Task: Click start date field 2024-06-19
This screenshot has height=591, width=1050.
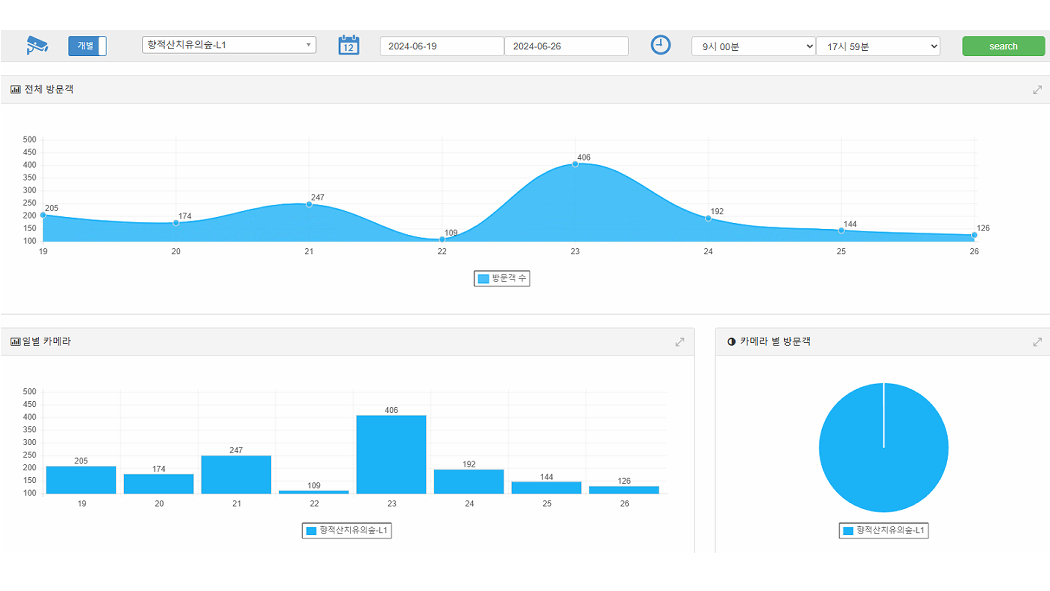Action: pyautogui.click(x=441, y=46)
